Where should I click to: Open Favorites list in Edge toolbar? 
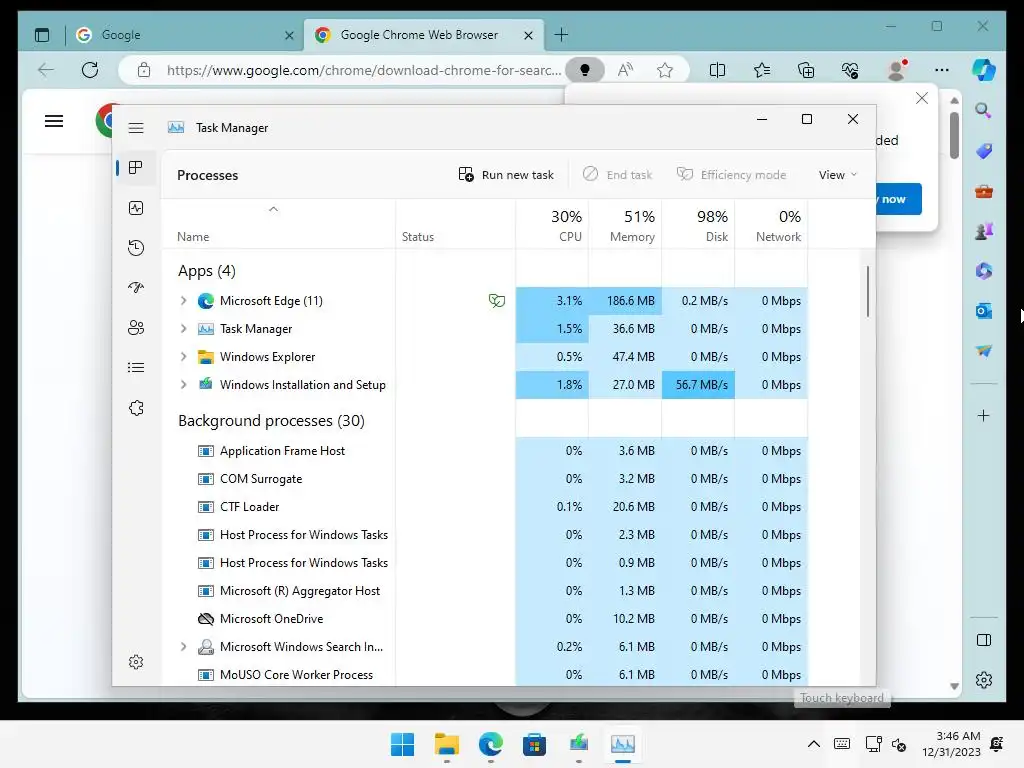tap(761, 70)
